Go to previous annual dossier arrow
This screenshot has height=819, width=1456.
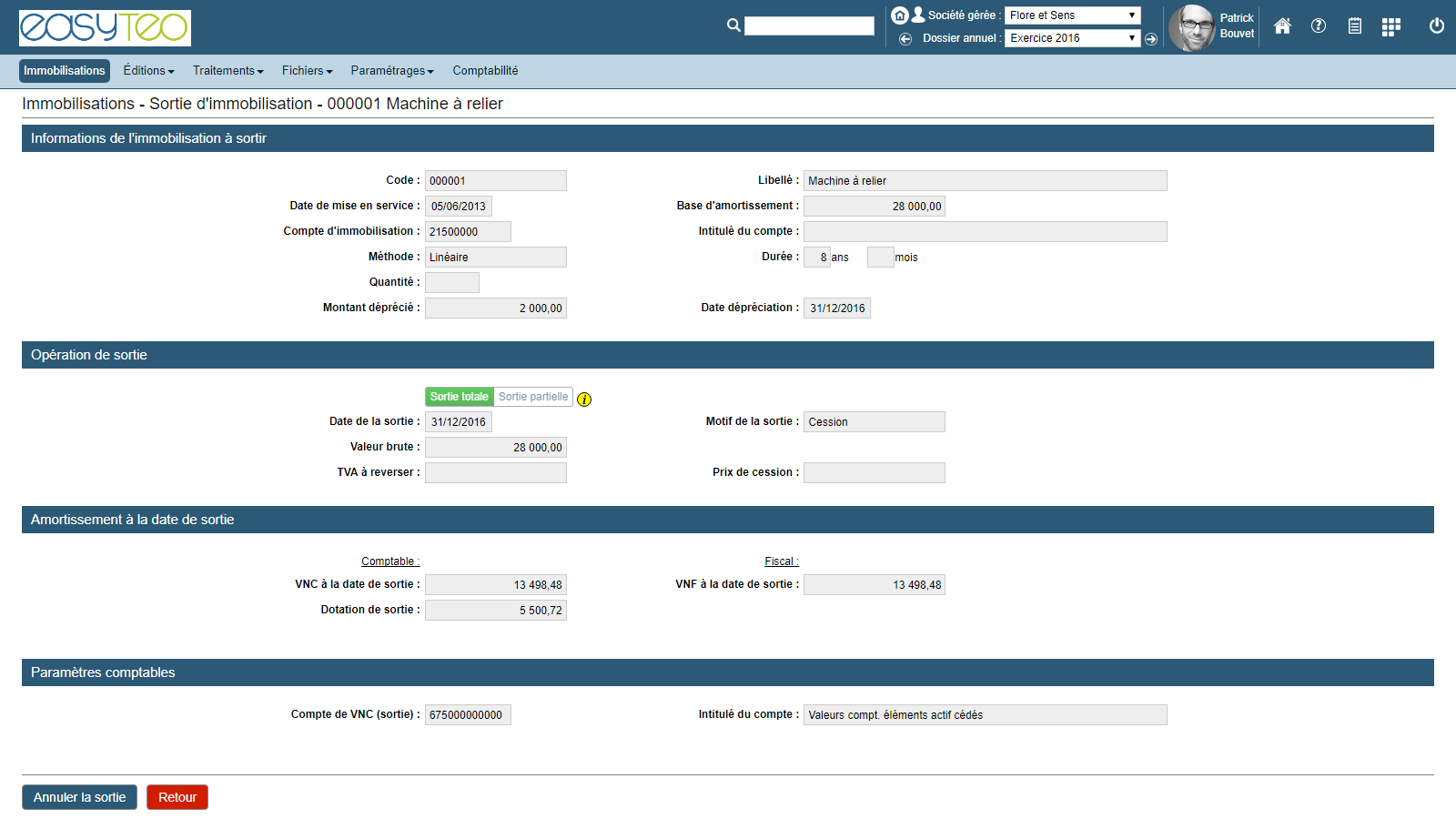click(905, 38)
